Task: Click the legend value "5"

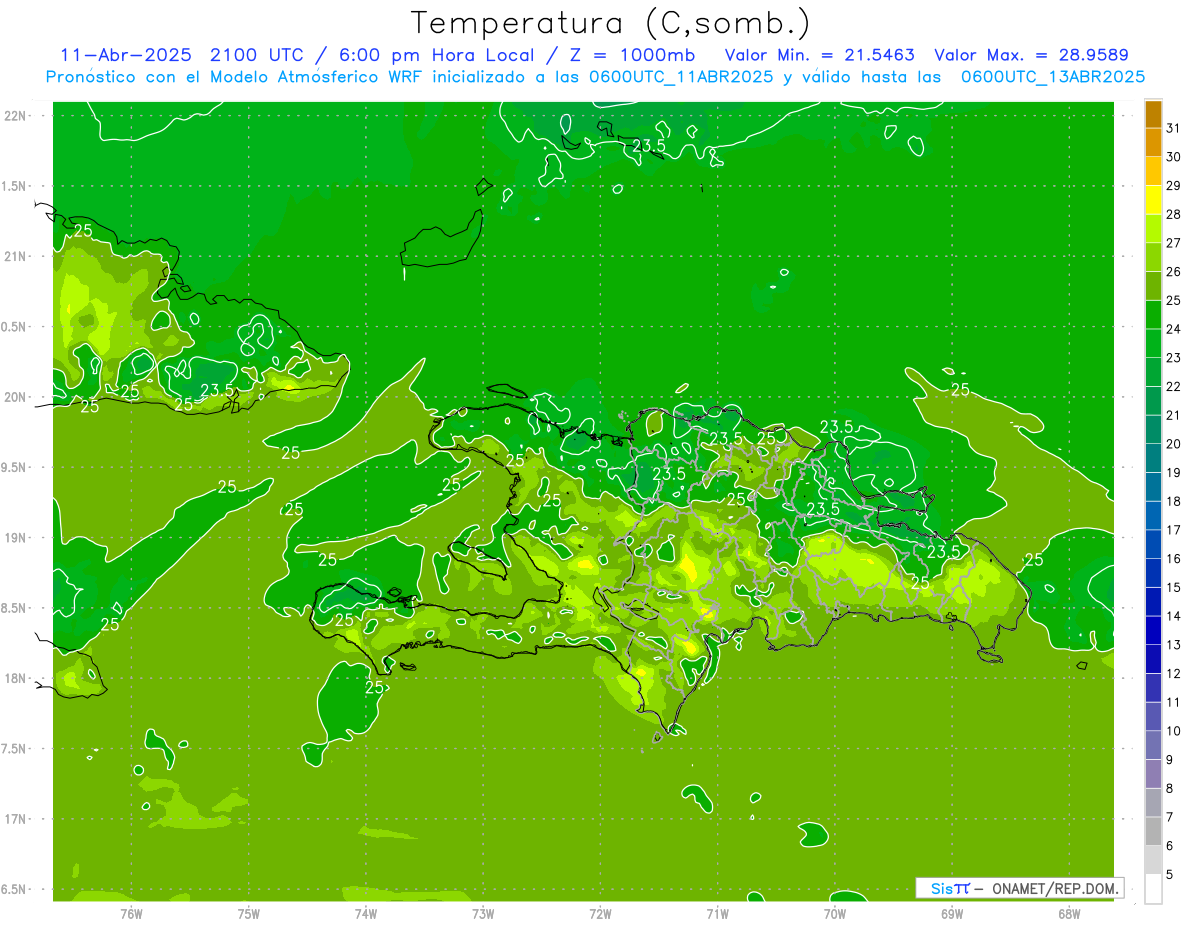Action: (x=1170, y=875)
